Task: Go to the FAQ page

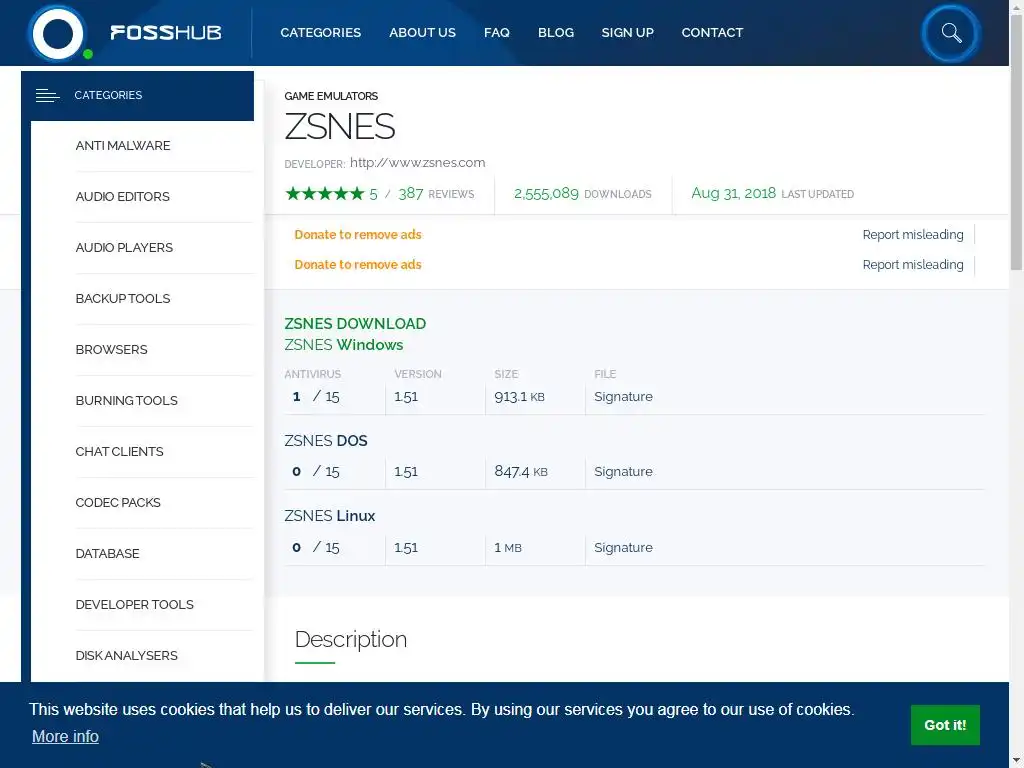Action: [x=496, y=33]
